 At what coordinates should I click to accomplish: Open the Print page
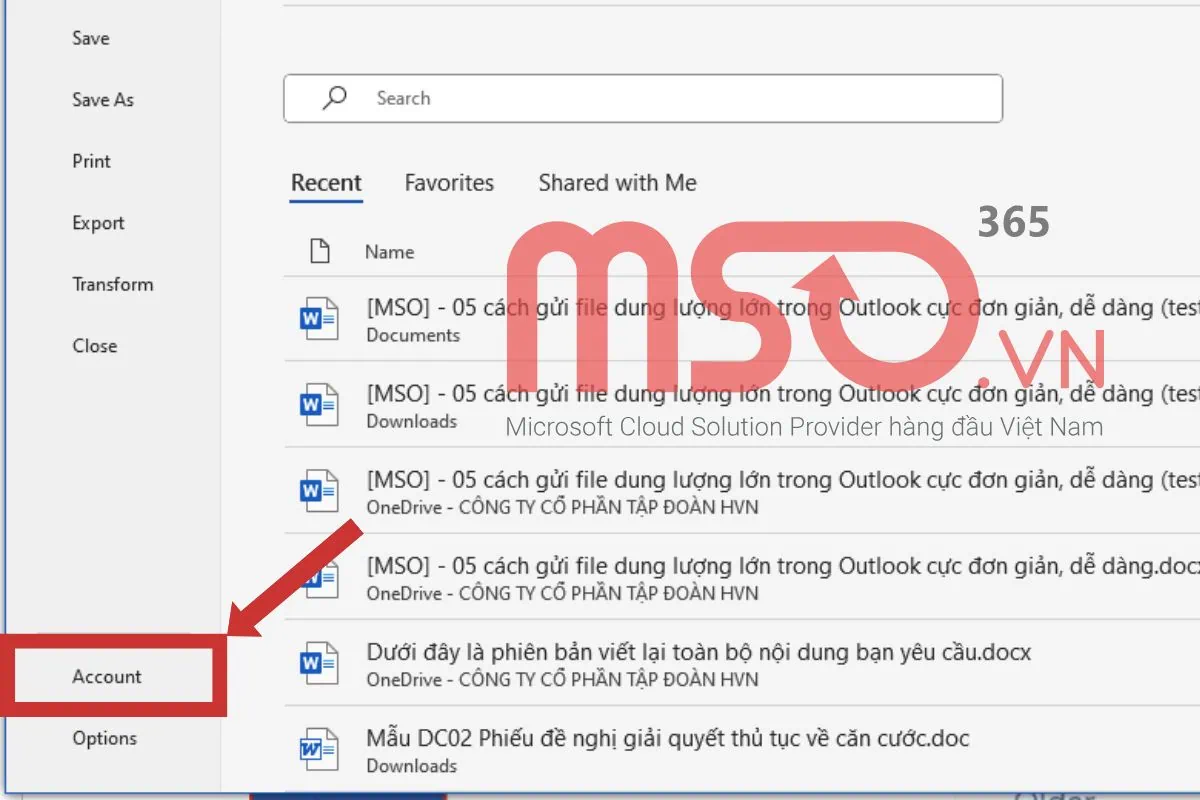tap(91, 161)
